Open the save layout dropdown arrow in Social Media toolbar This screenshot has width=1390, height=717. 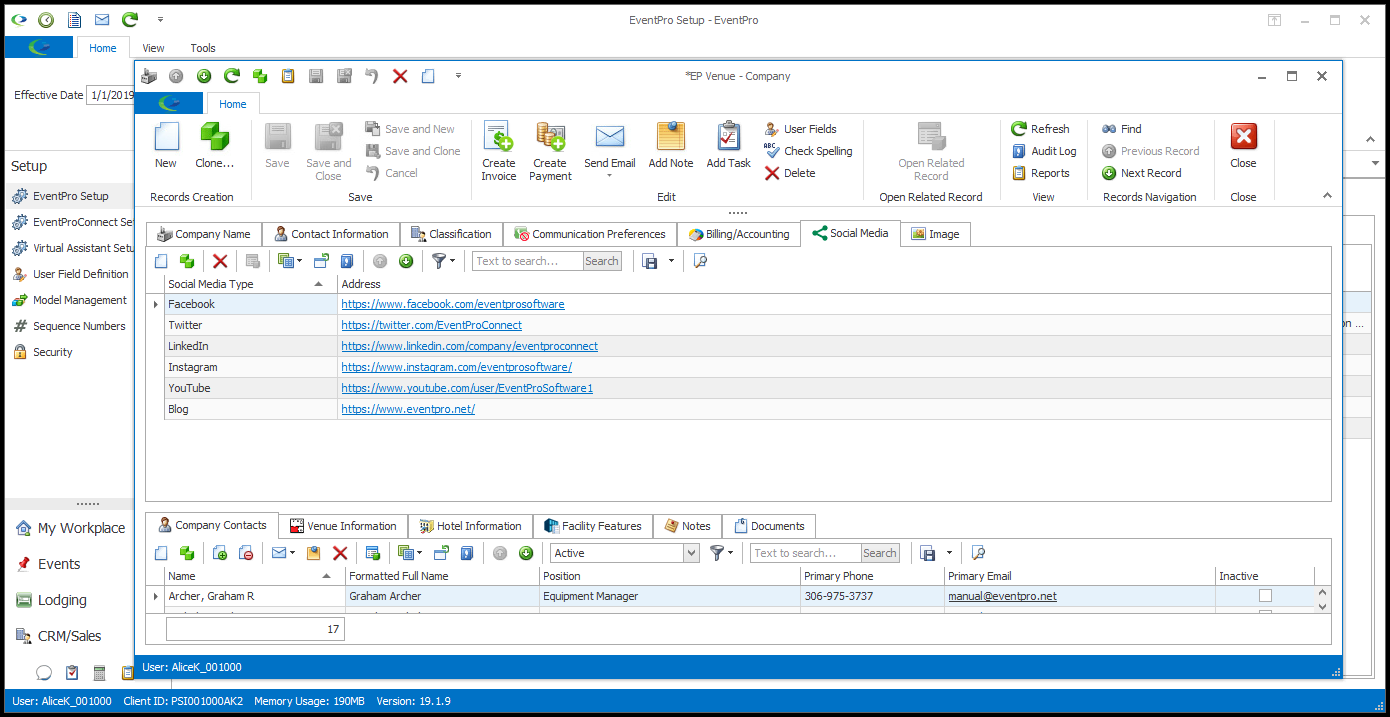pyautogui.click(x=671, y=261)
